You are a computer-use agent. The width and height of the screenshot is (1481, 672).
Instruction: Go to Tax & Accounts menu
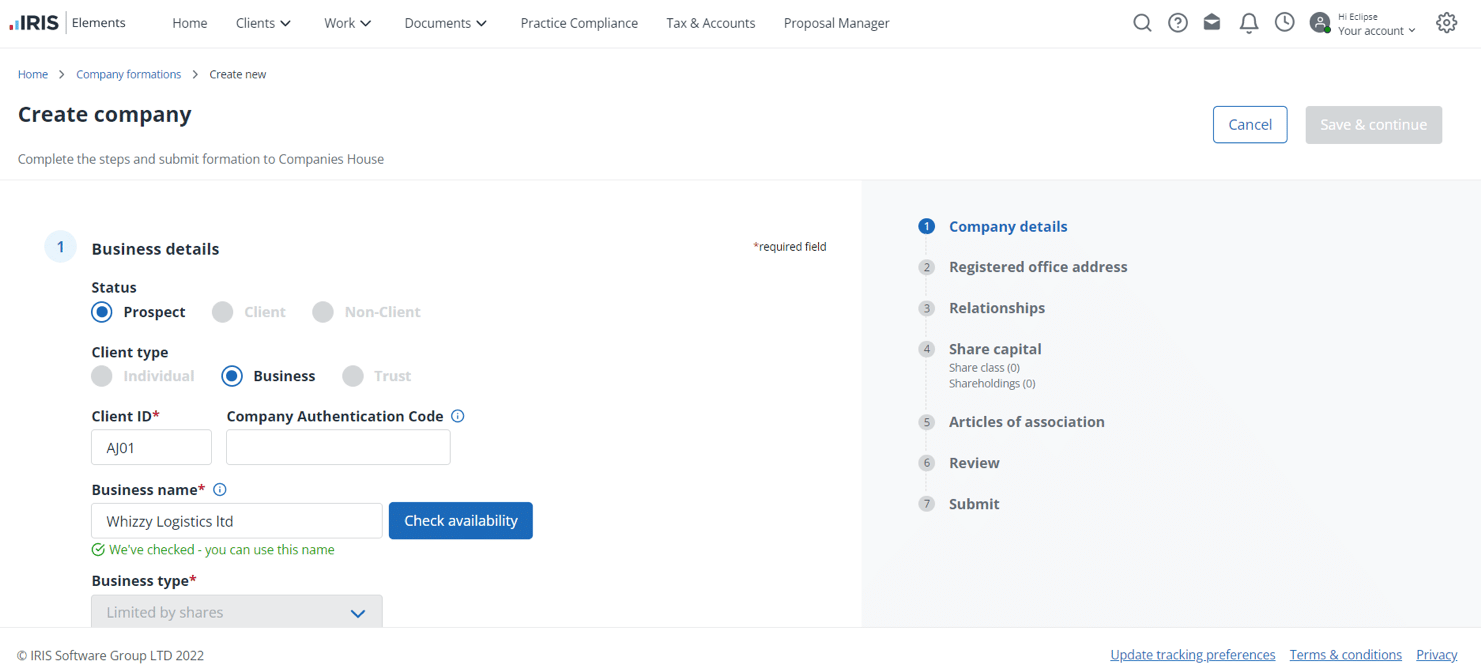coord(711,23)
